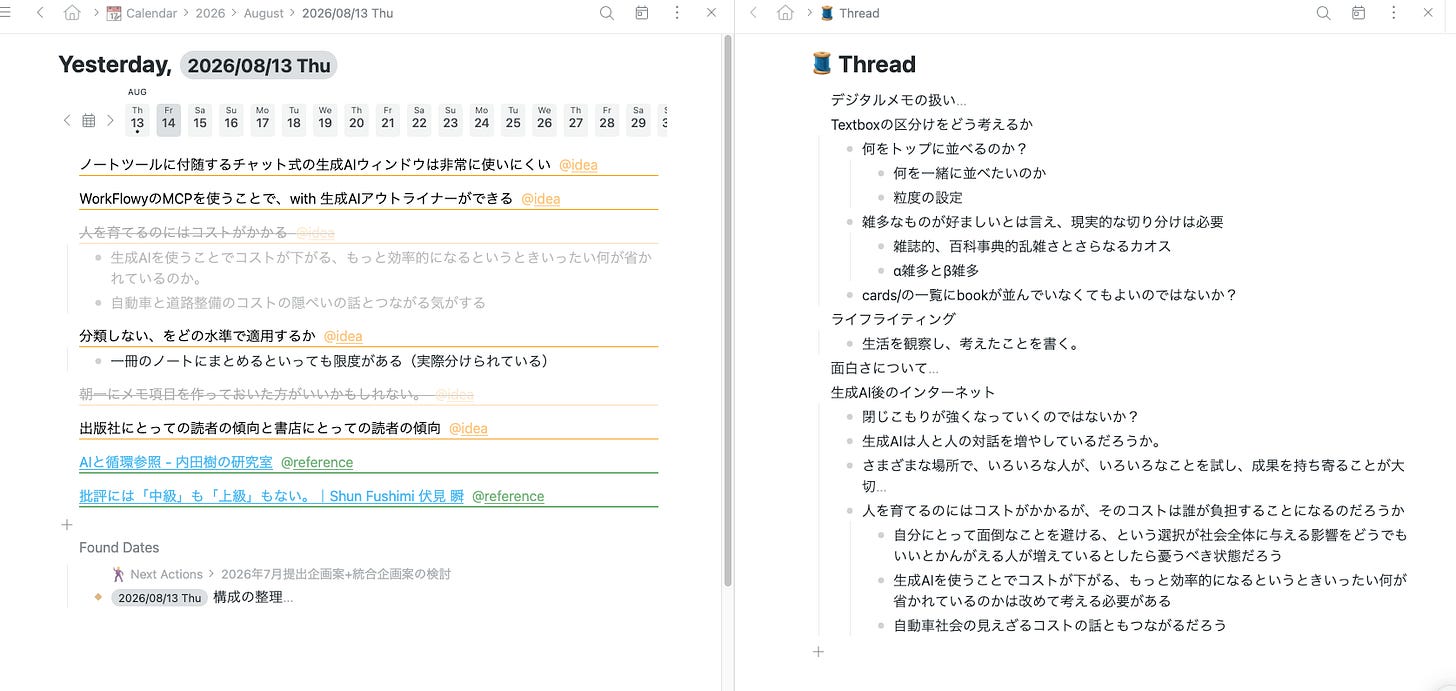Open more options menu in Thread pane

(x=1393, y=13)
